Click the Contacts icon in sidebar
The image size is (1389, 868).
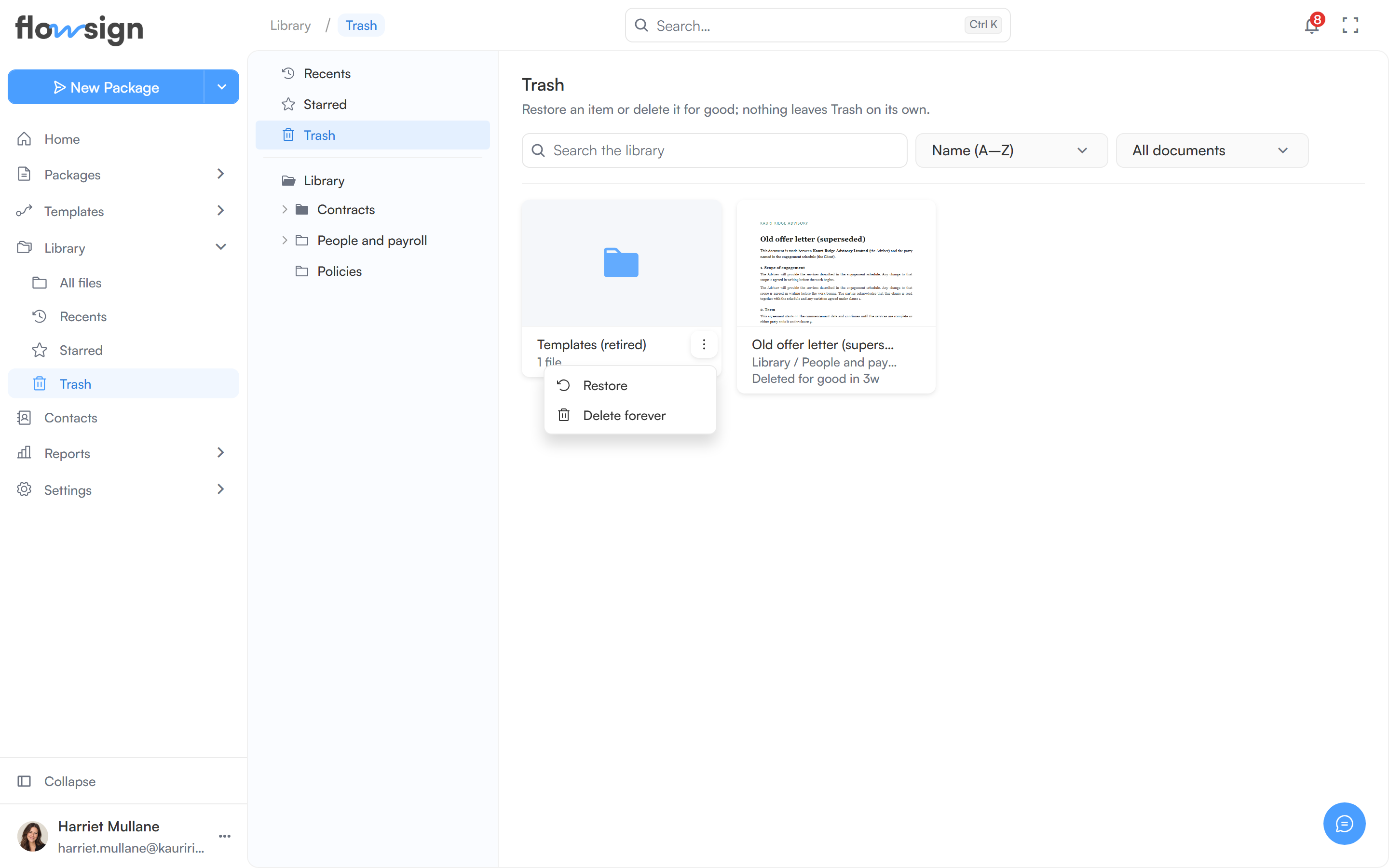click(x=24, y=418)
